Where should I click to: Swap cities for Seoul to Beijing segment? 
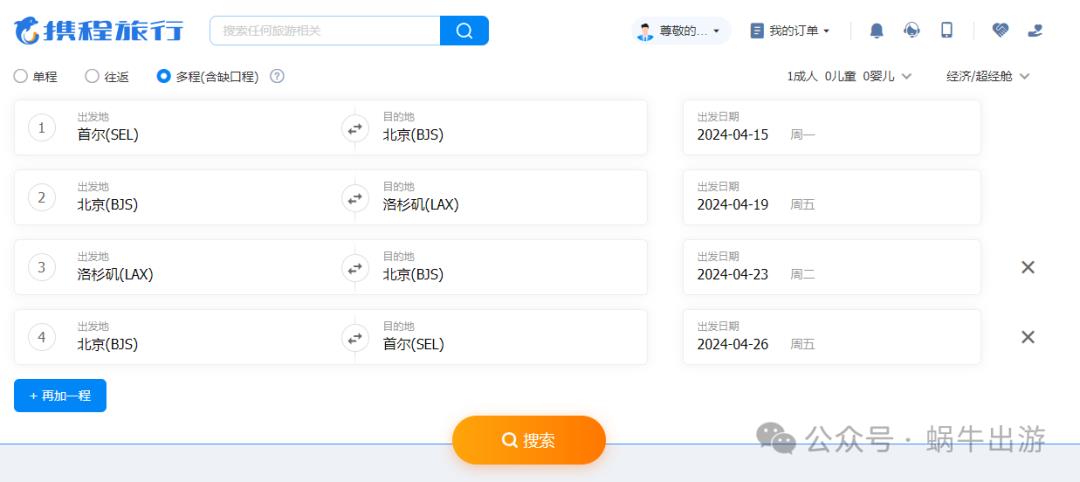(x=354, y=128)
